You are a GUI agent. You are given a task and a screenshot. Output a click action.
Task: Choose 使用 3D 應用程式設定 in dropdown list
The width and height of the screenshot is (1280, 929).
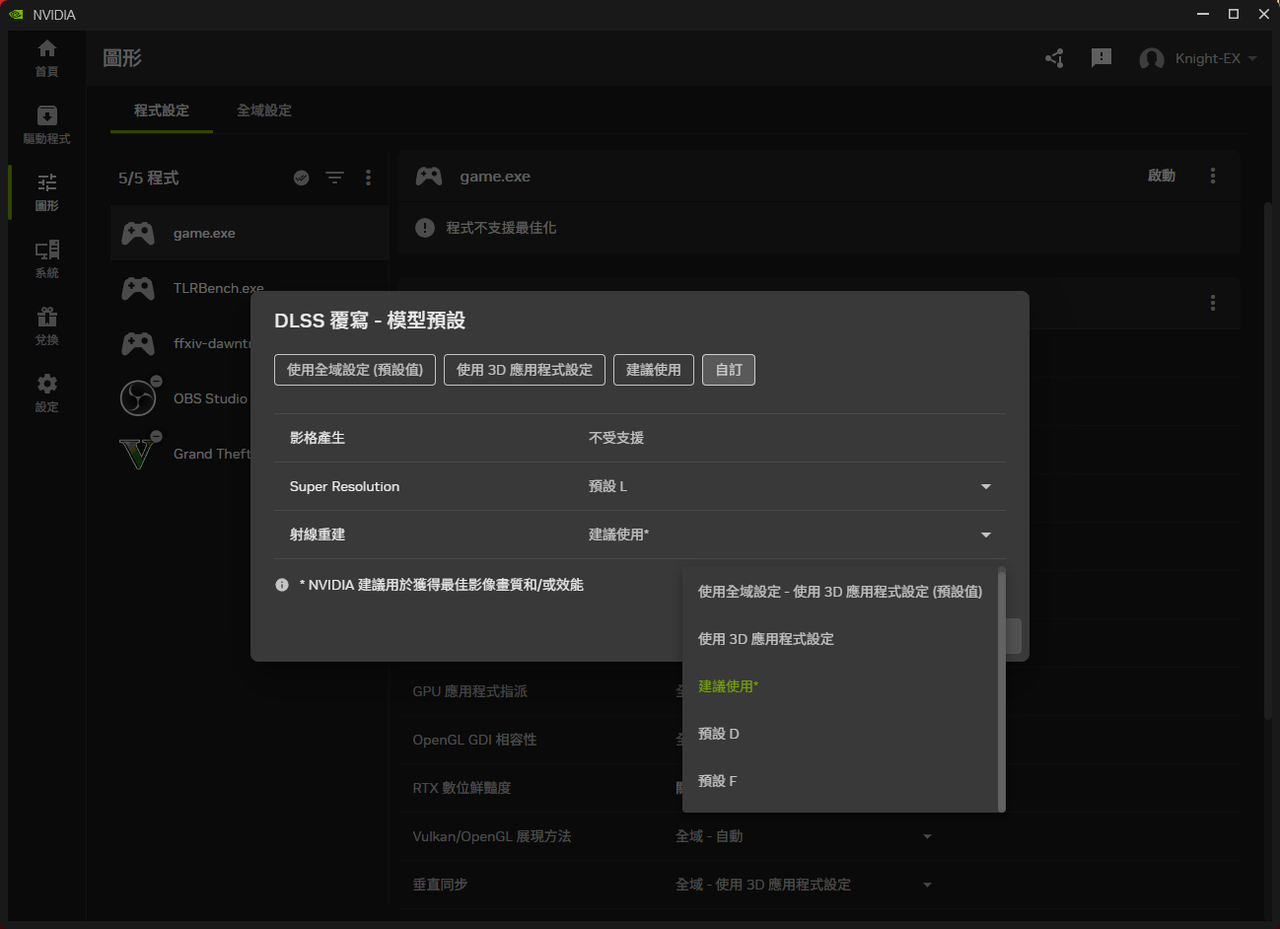(x=840, y=639)
